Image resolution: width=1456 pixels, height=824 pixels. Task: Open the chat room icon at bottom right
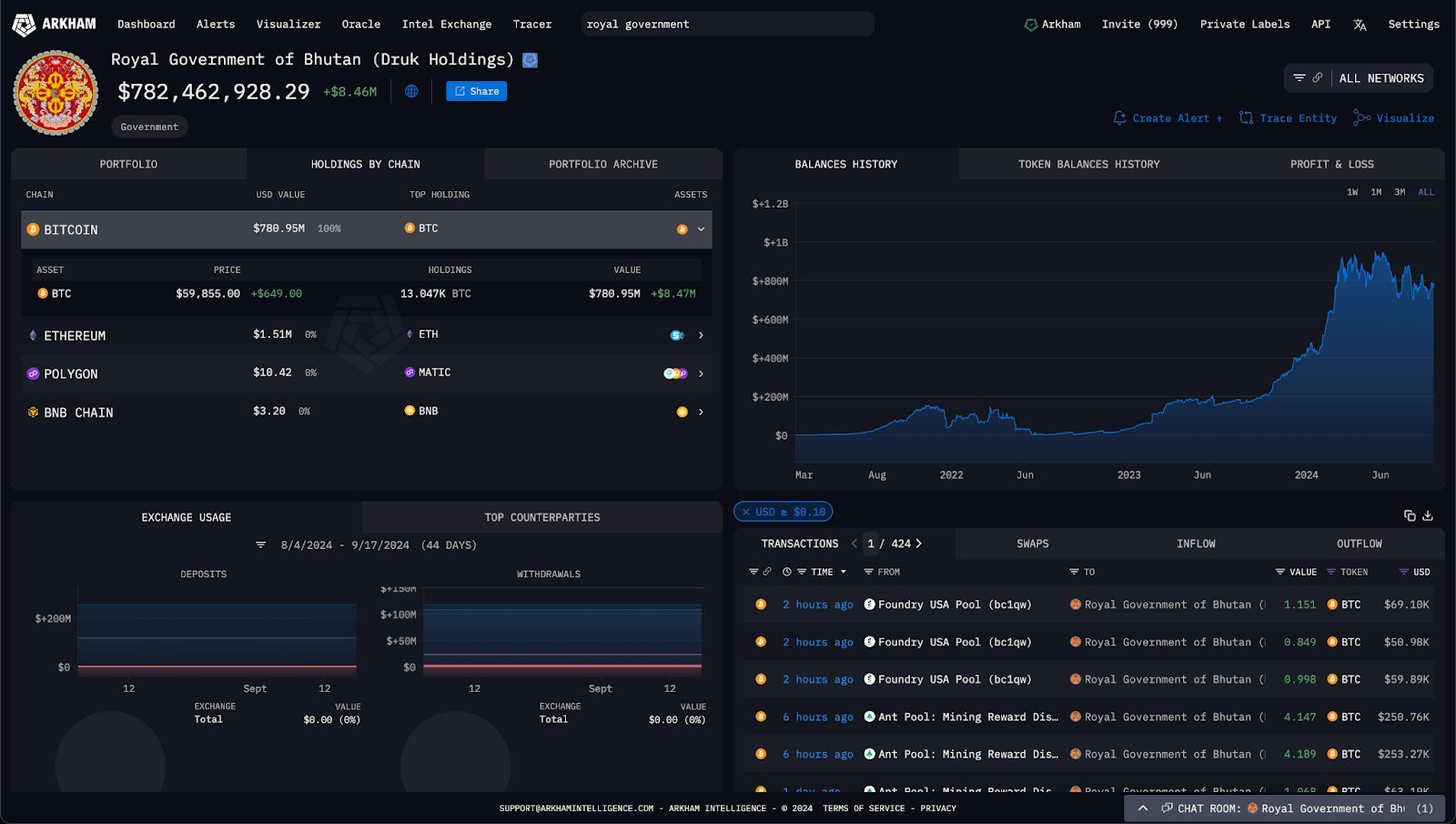click(1167, 809)
